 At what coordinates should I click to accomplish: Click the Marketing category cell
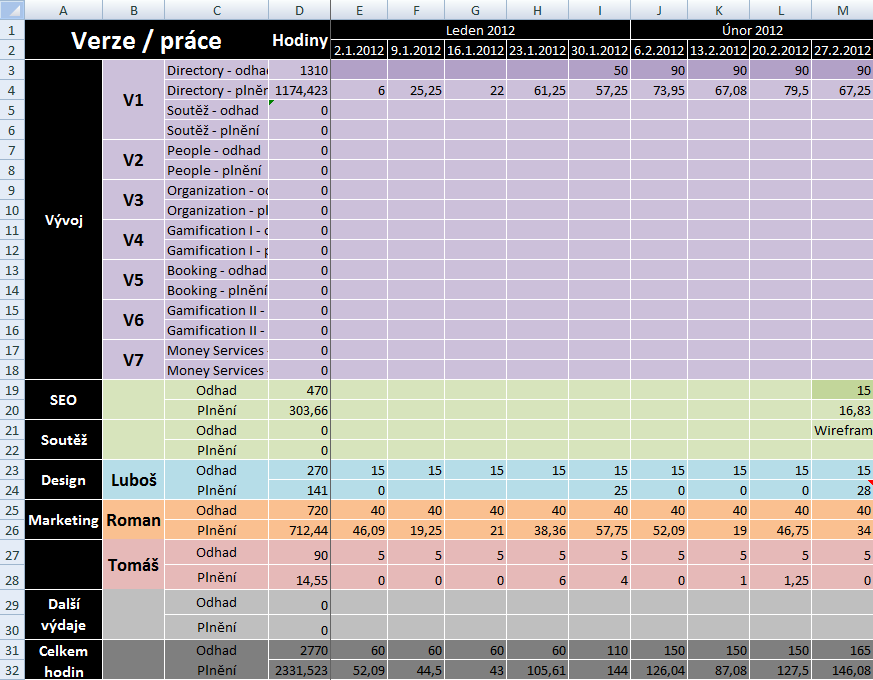tap(63, 520)
